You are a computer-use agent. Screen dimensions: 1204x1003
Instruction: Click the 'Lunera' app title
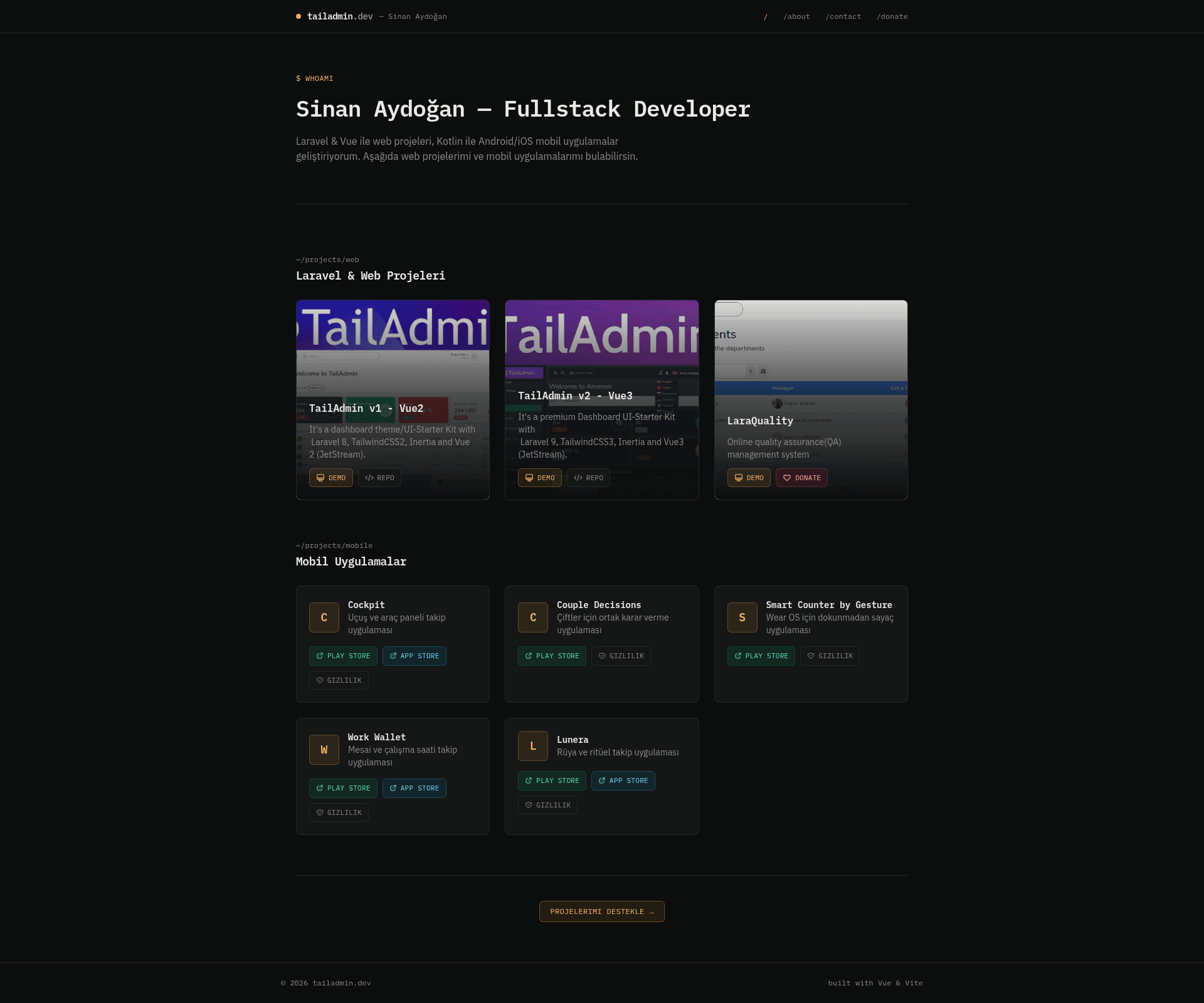click(573, 740)
